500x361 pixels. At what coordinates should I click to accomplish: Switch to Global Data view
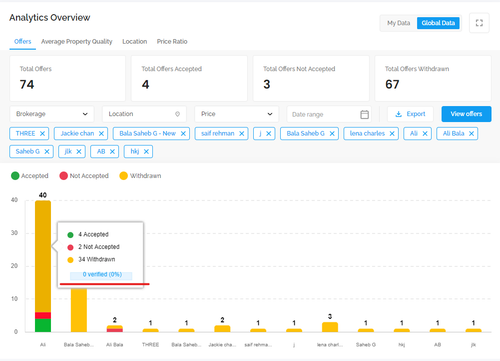coord(438,23)
